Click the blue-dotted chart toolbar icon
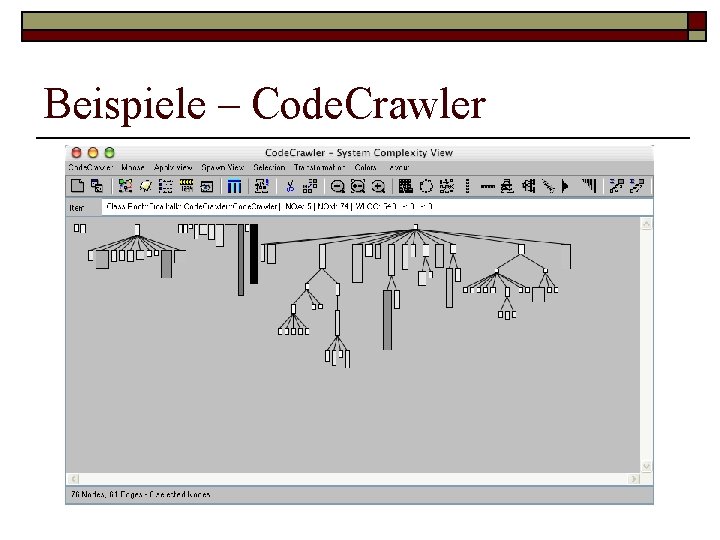 262,186
